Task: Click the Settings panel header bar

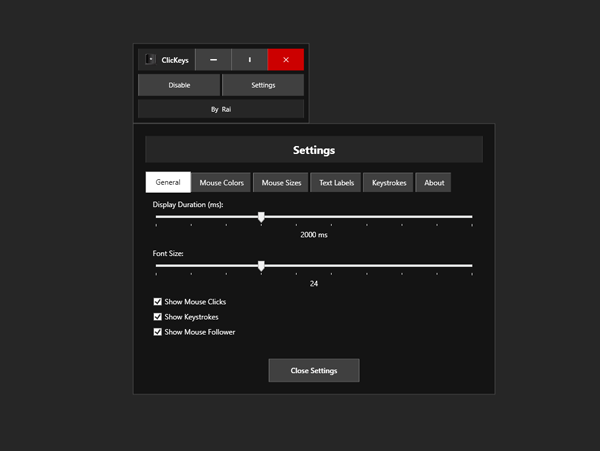Action: [314, 150]
